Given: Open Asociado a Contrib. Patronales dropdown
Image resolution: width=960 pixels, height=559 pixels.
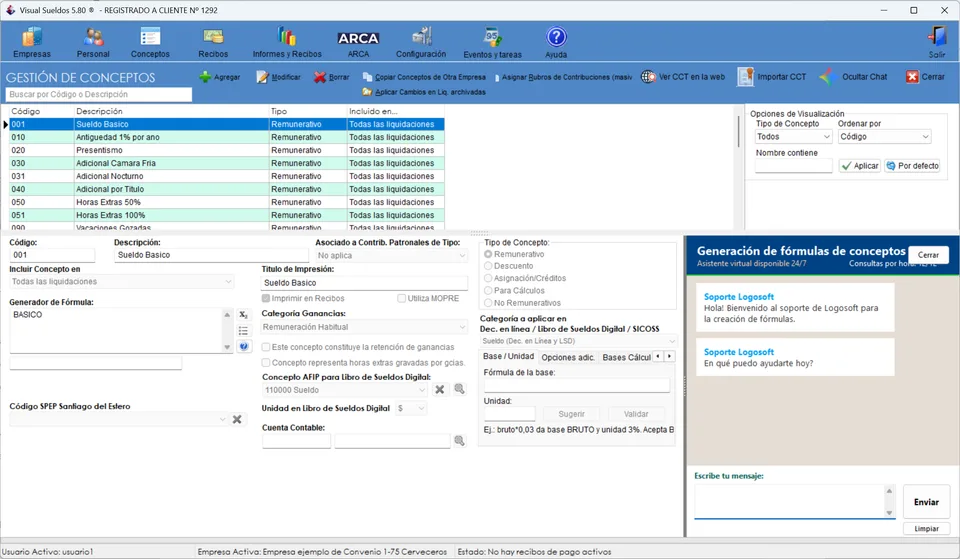Looking at the screenshot, I should [x=392, y=255].
